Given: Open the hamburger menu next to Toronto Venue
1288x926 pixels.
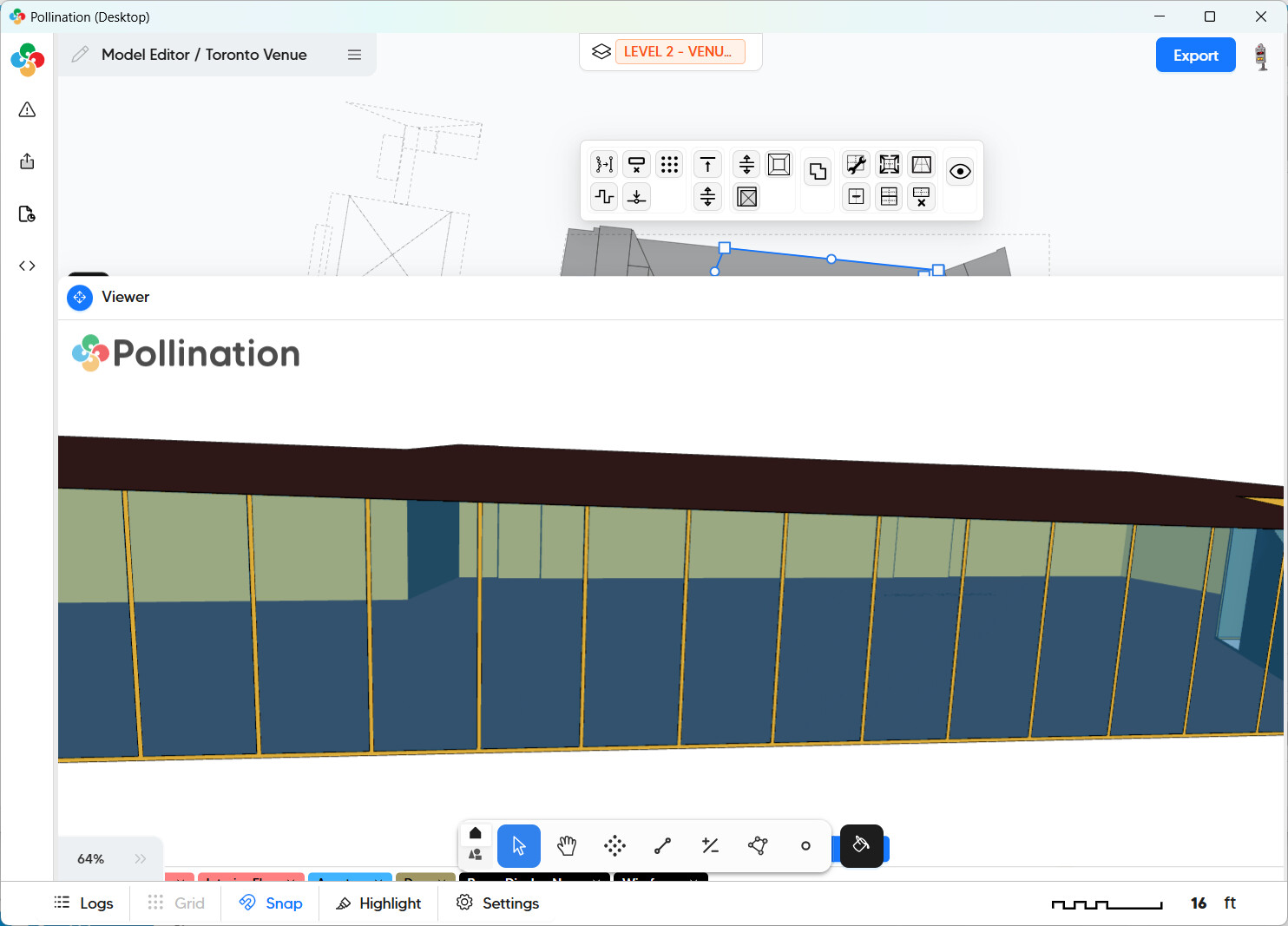Looking at the screenshot, I should coord(354,54).
